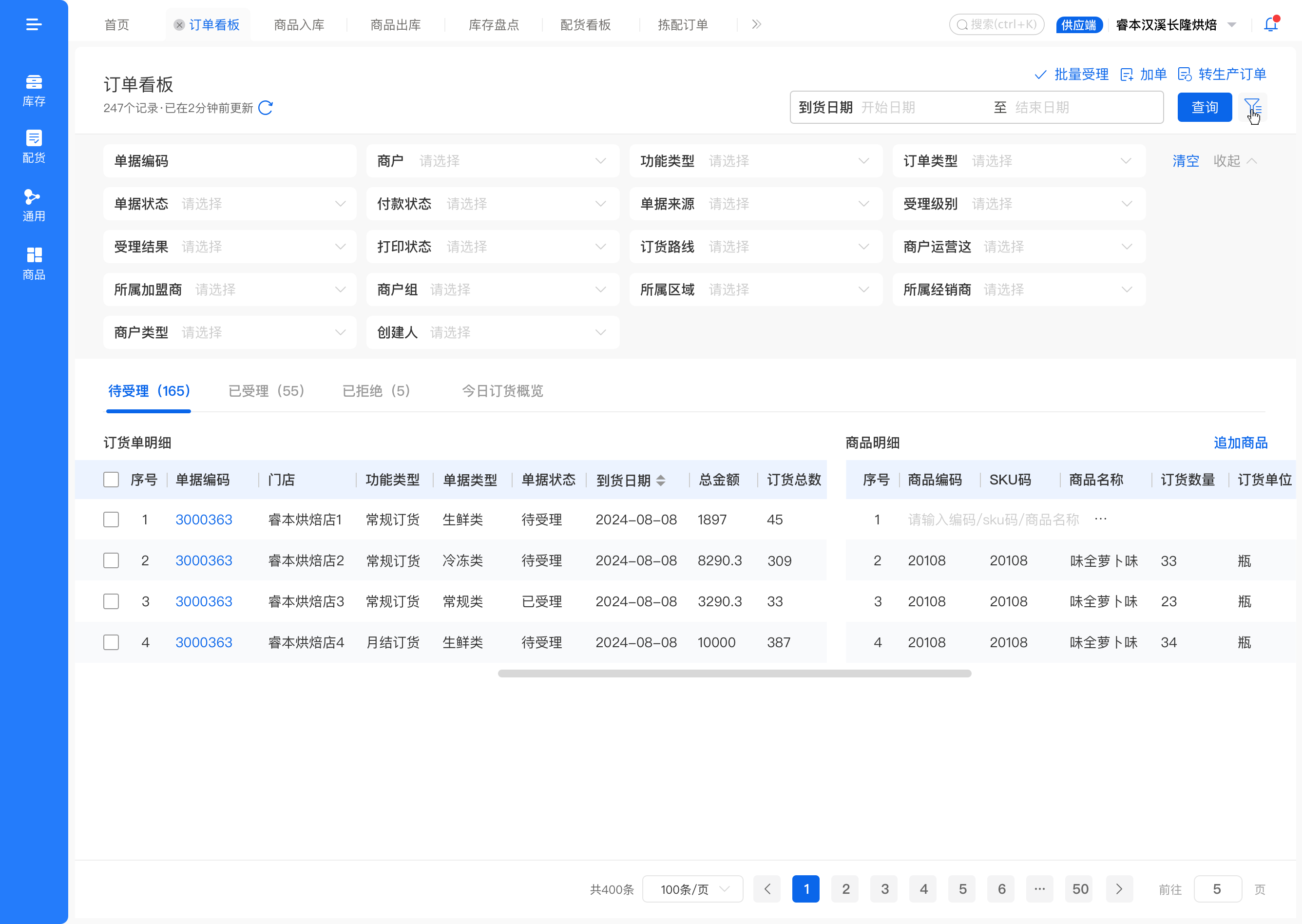Viewport: 1302px width, 924px height.
Task: Select the 已受理 (55) tab
Action: coord(266,391)
